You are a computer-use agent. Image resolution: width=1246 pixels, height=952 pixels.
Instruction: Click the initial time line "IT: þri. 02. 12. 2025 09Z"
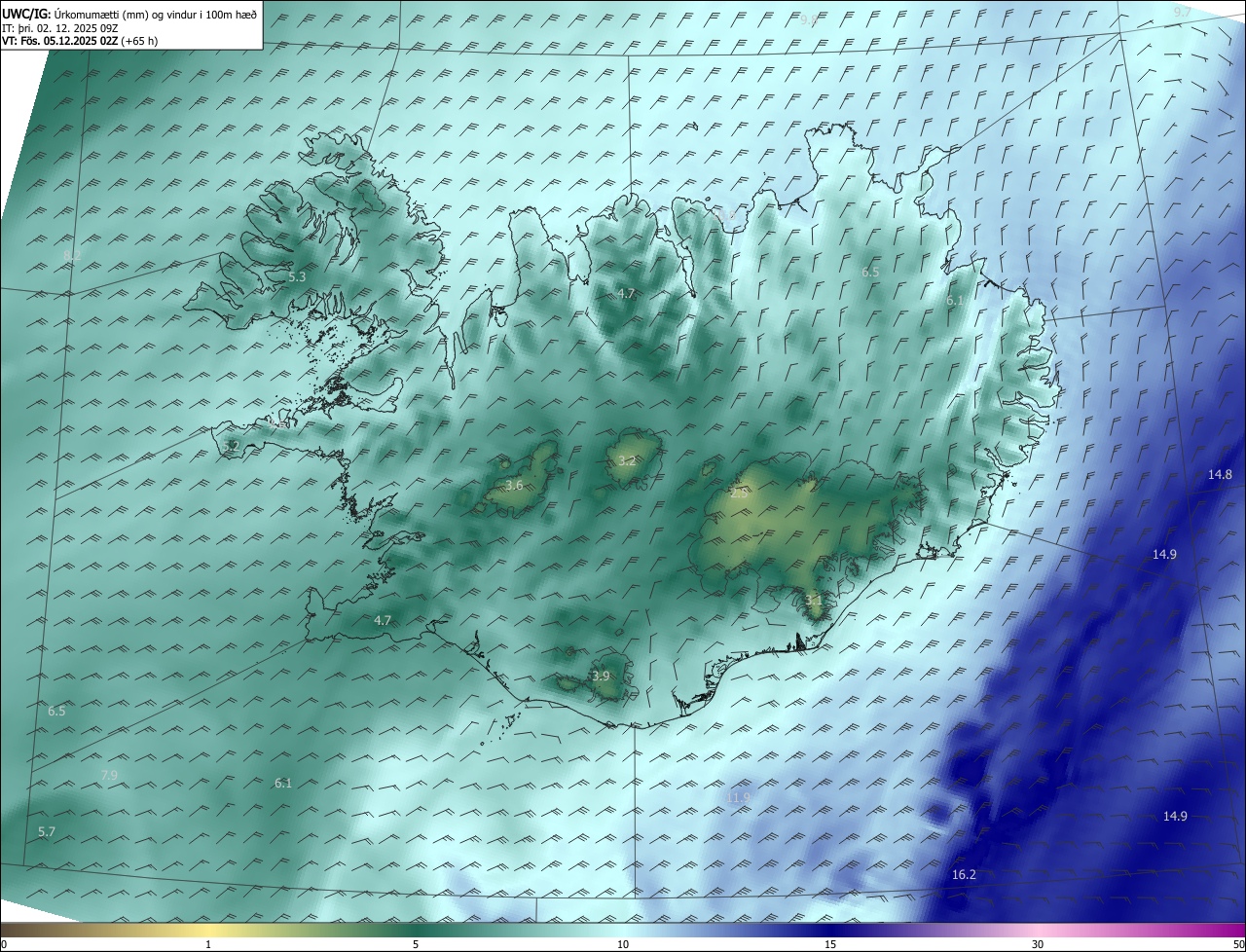click(60, 28)
